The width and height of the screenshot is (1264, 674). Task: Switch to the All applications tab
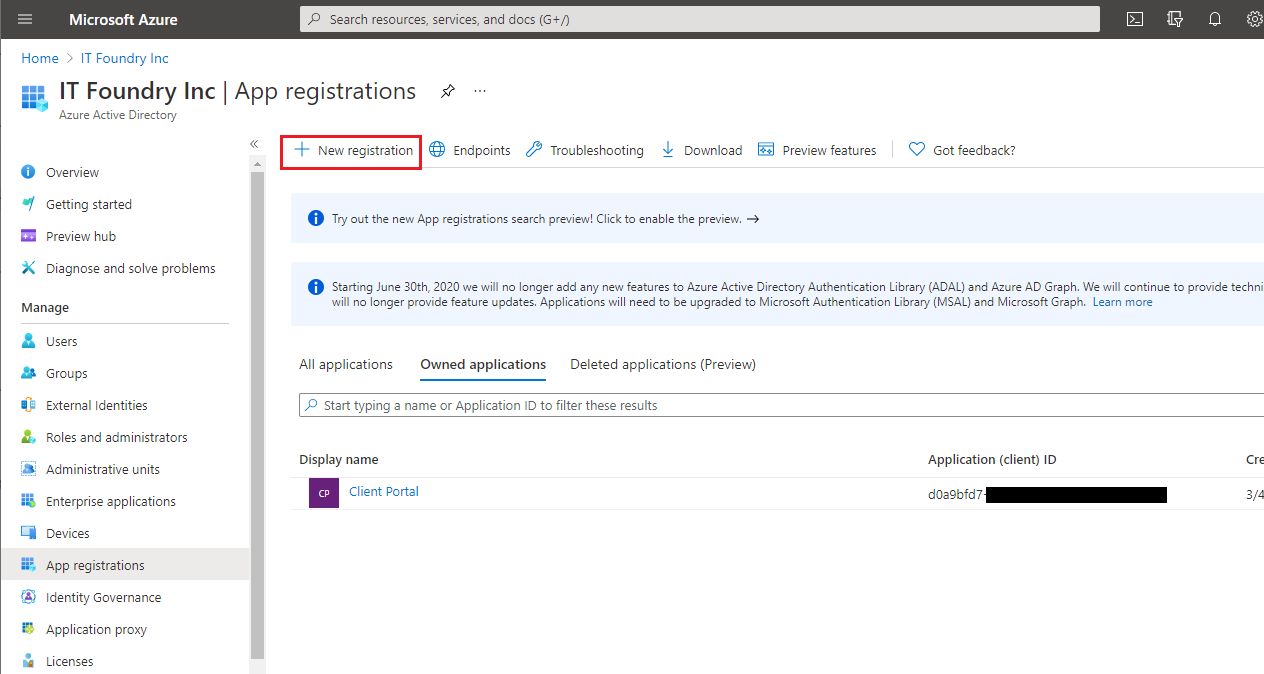345,364
